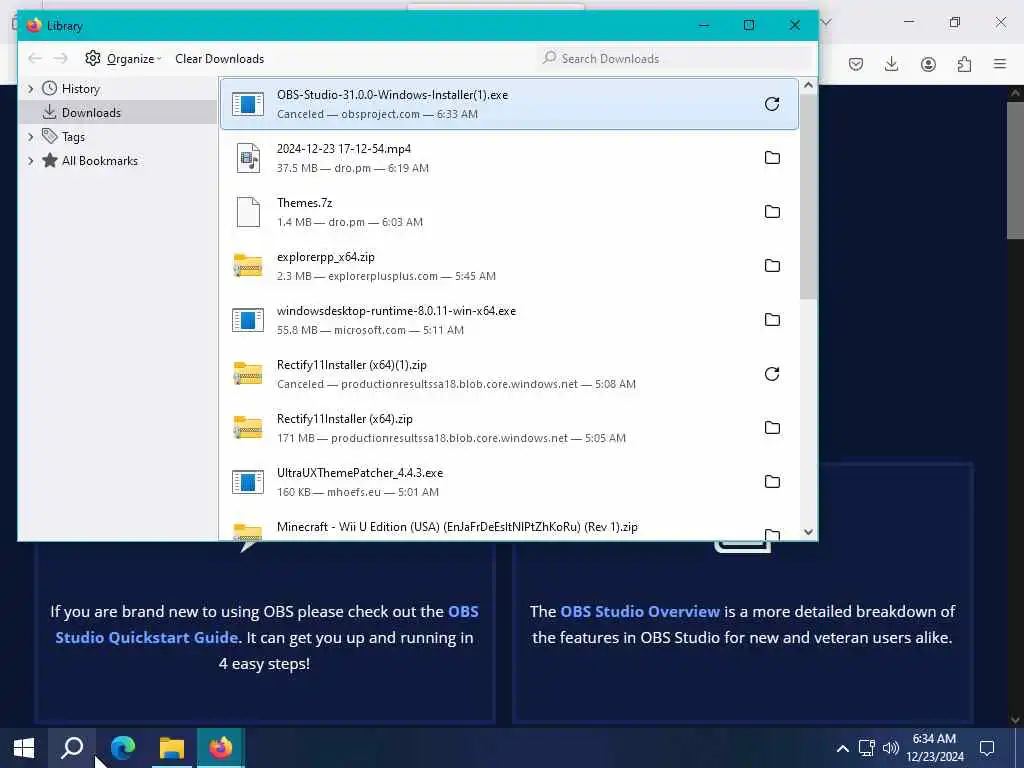
Task: Select explorerpp_x64.zip download entry
Action: coord(509,266)
